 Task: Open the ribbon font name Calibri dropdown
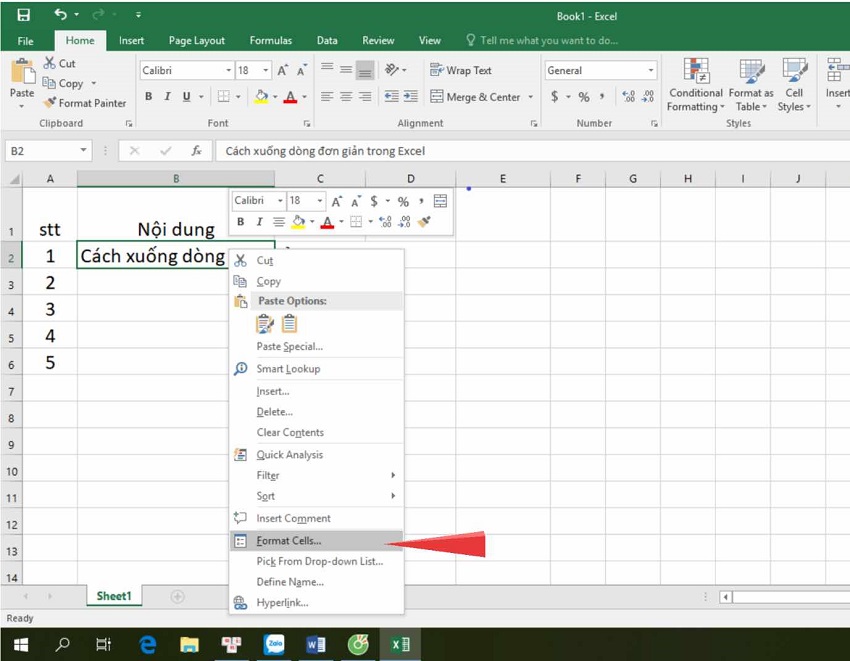click(228, 70)
